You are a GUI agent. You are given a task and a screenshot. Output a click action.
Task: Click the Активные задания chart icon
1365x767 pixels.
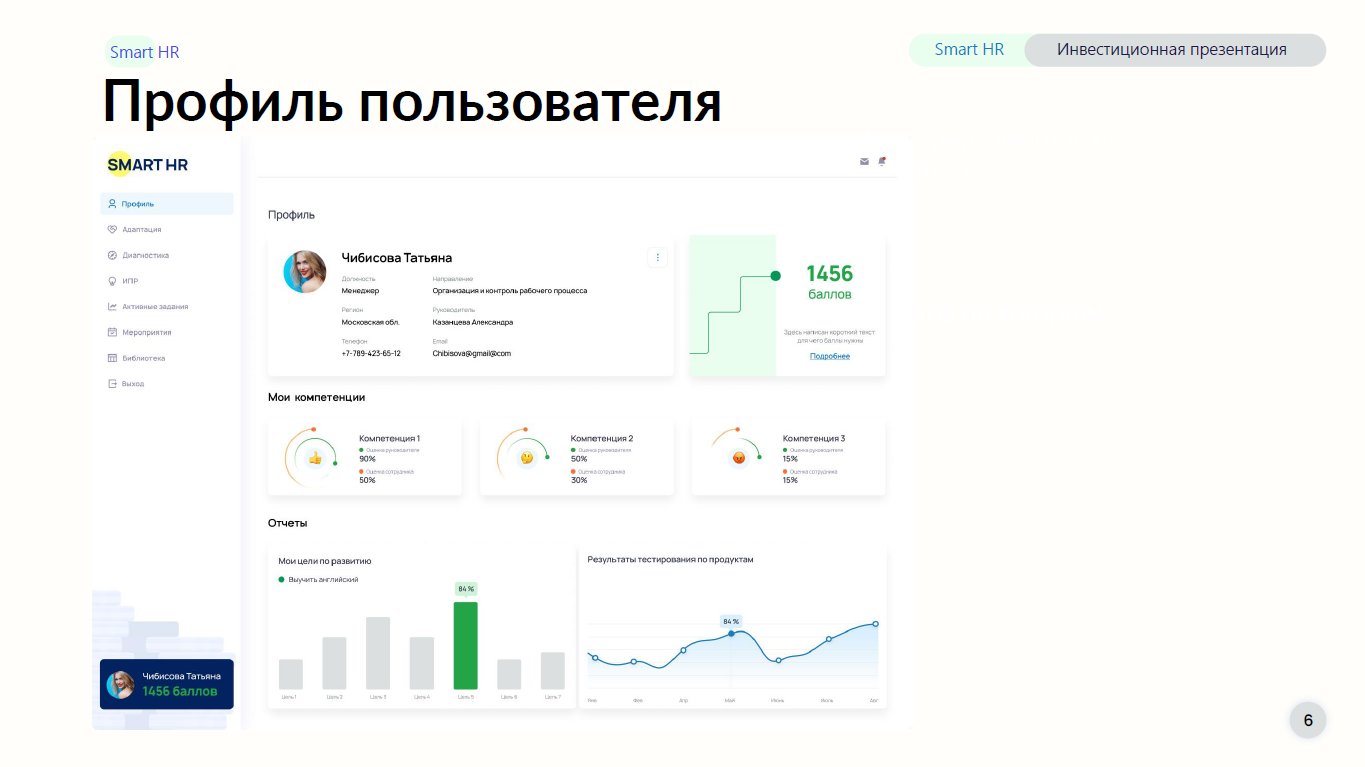pyautogui.click(x=112, y=307)
